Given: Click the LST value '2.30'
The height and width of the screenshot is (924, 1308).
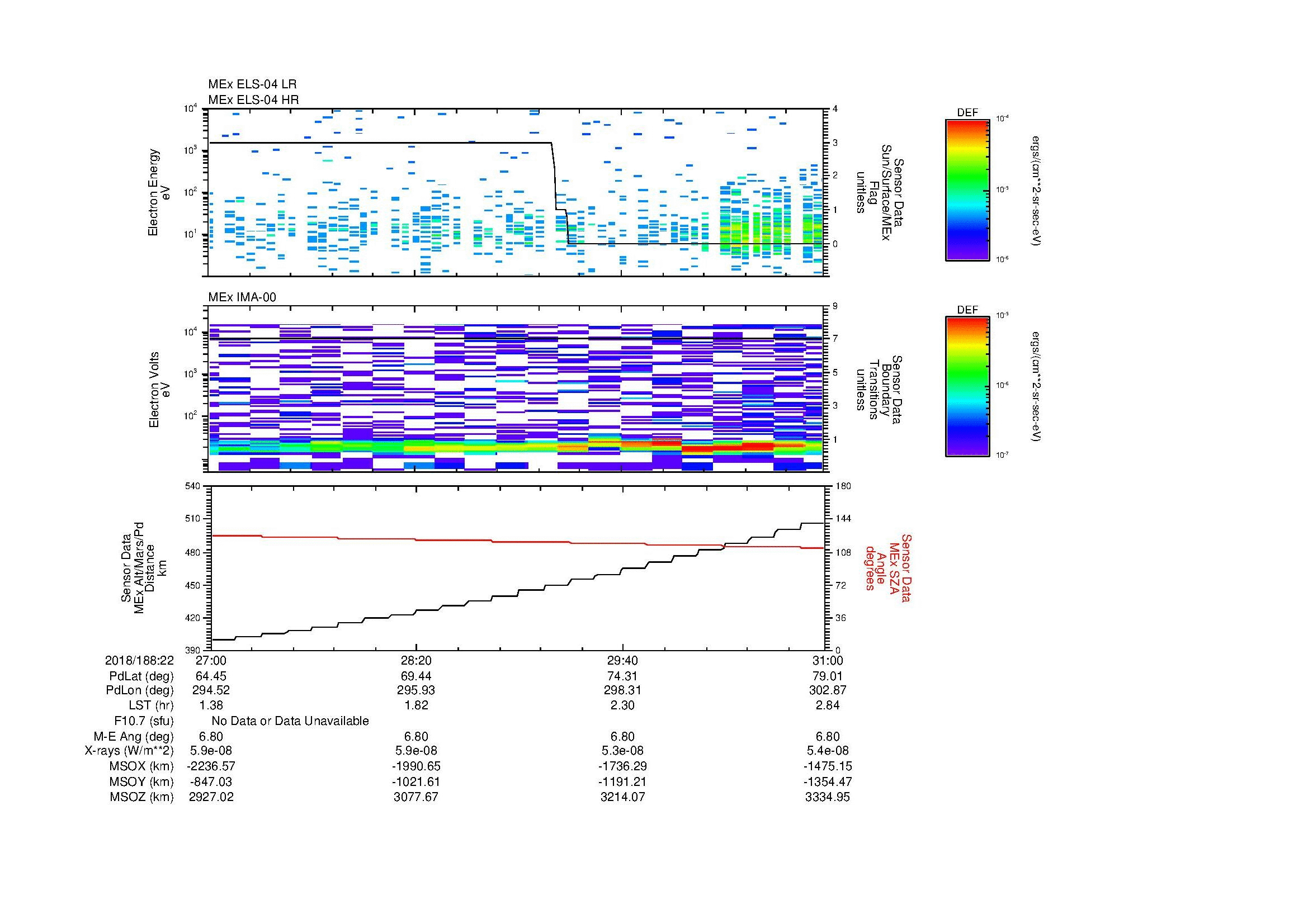Looking at the screenshot, I should coord(622,705).
